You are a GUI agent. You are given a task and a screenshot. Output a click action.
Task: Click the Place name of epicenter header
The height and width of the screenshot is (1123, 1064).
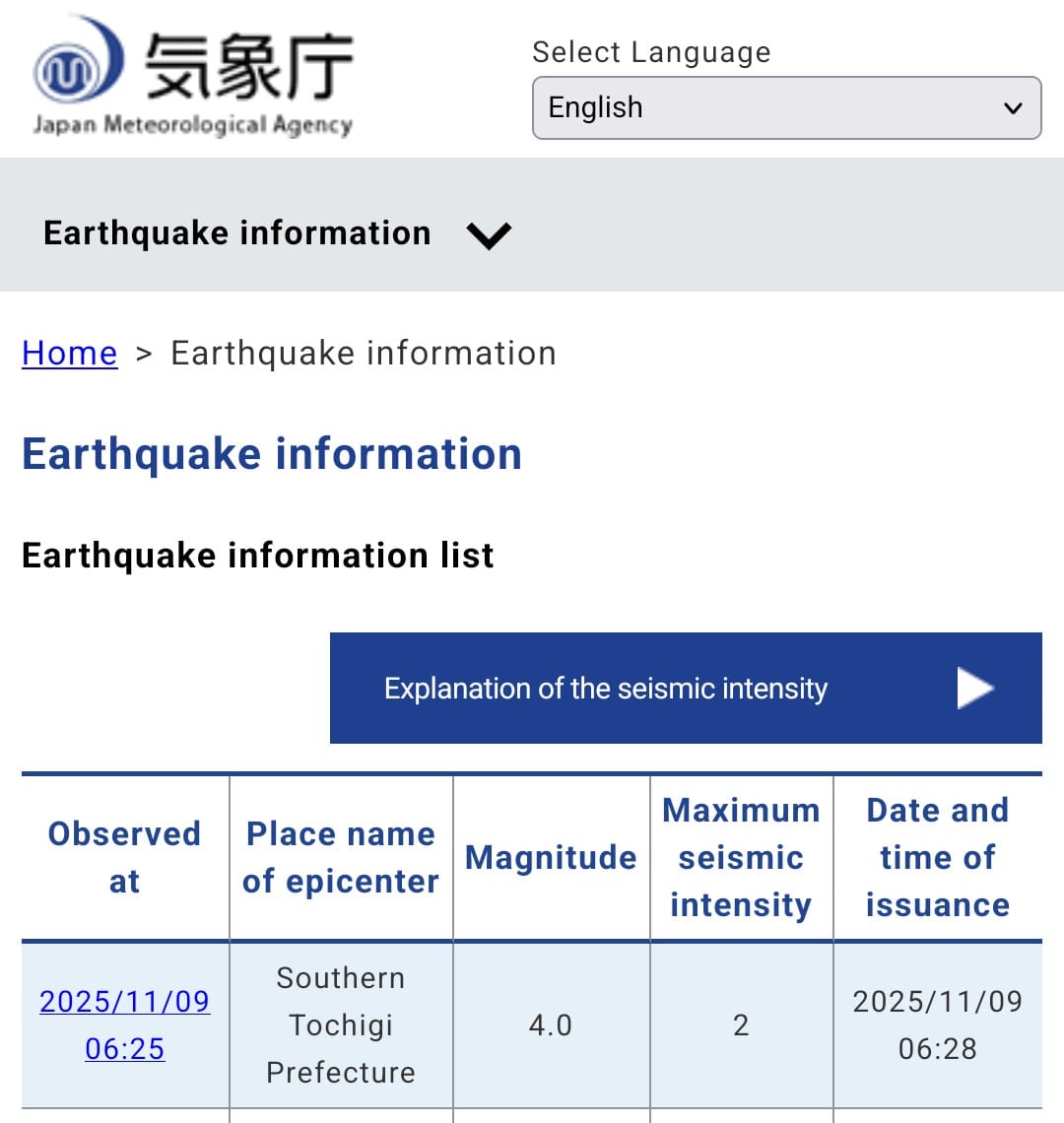(341, 857)
